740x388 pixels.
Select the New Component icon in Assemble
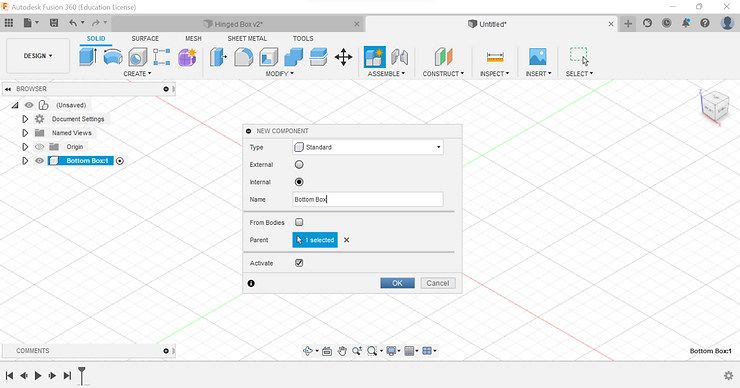point(375,57)
